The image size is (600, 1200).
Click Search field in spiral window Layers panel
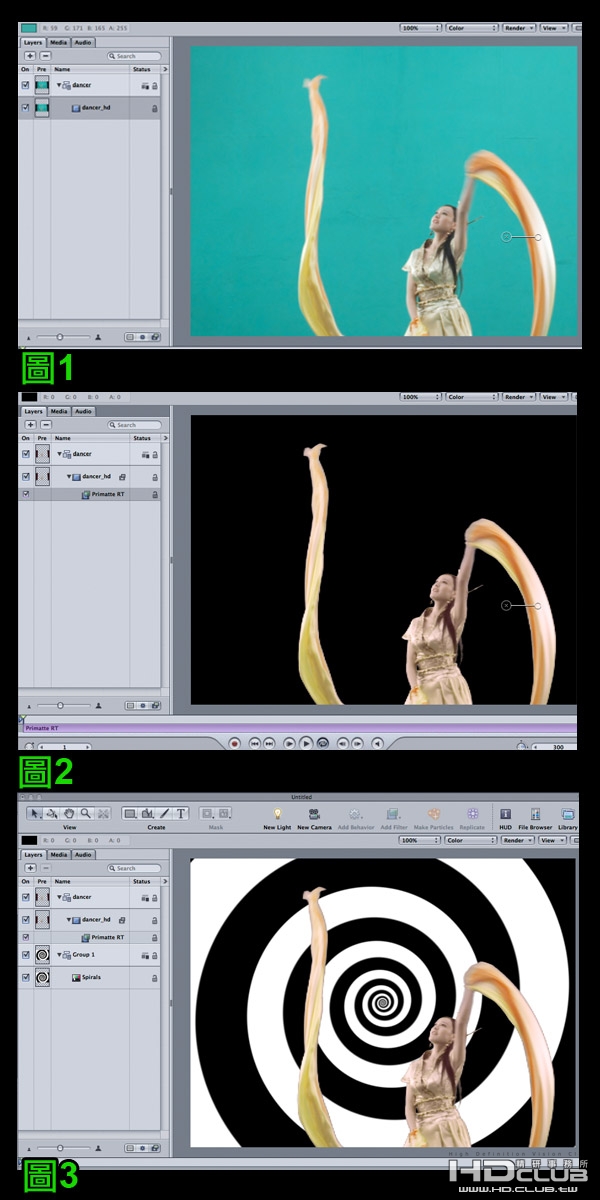click(135, 869)
